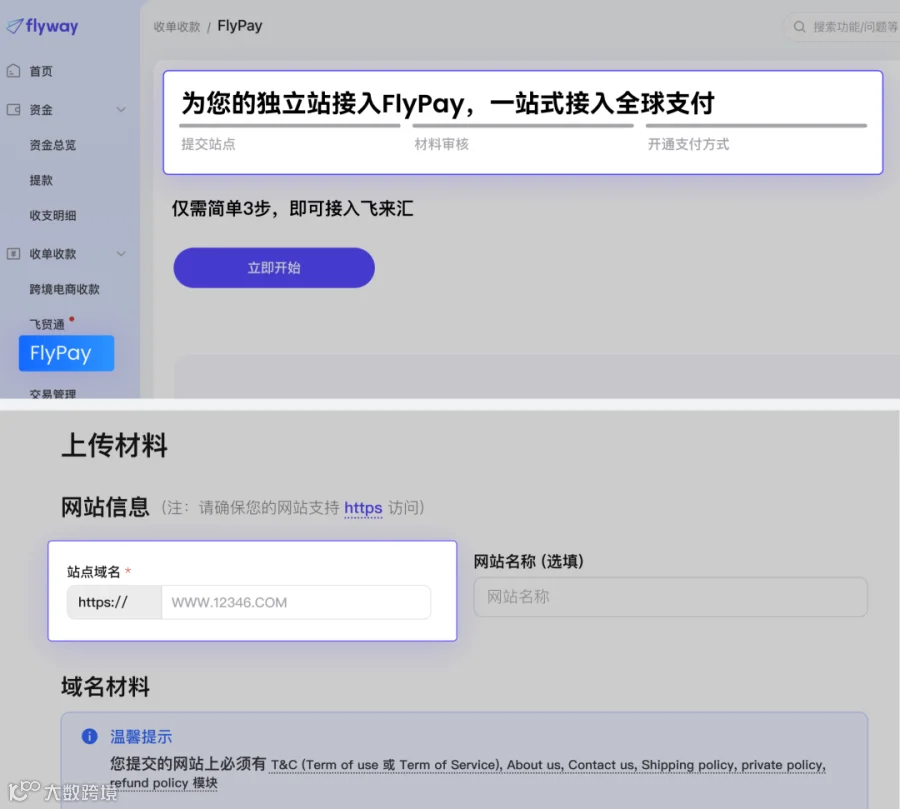
Task: Open 收支明细 in the sidebar
Action: tap(53, 215)
